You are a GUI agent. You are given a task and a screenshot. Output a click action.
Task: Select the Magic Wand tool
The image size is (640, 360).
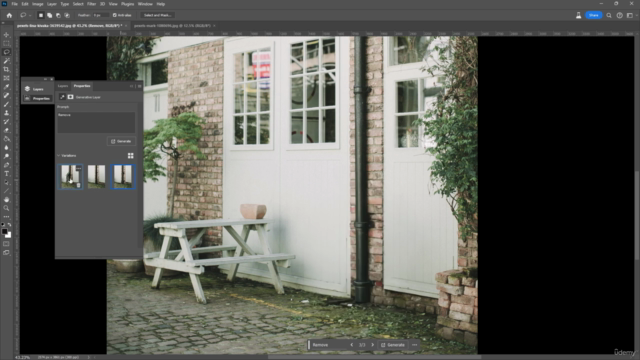[x=6, y=61]
